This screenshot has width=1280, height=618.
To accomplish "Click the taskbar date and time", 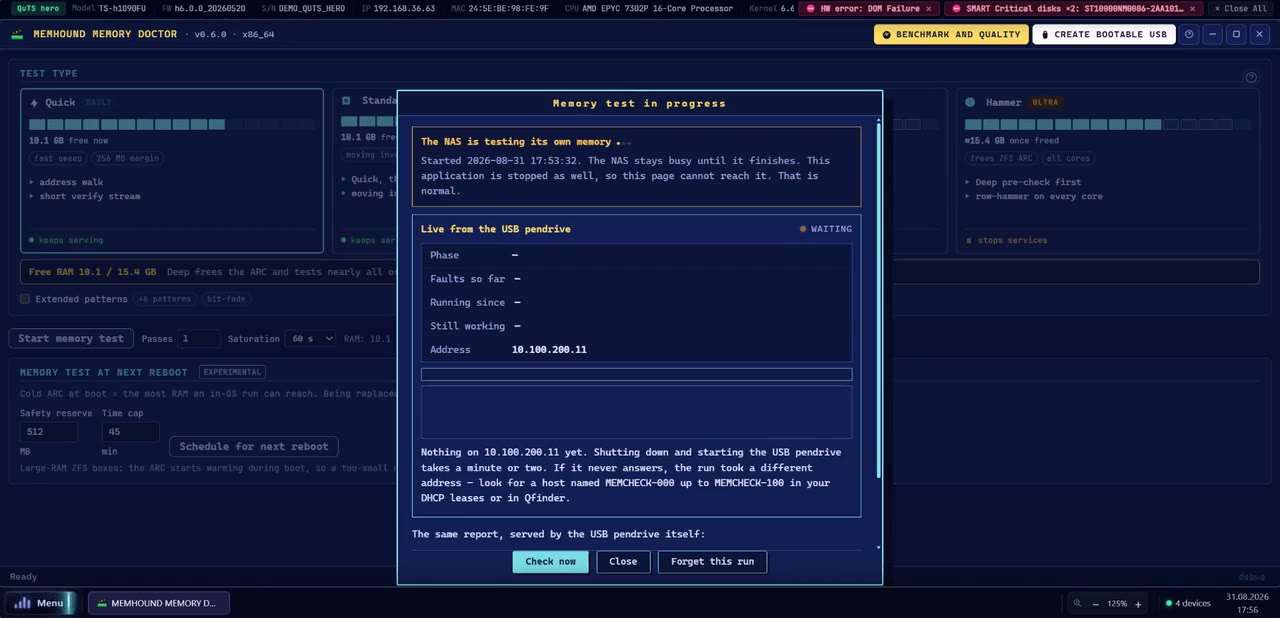I will click(x=1247, y=603).
